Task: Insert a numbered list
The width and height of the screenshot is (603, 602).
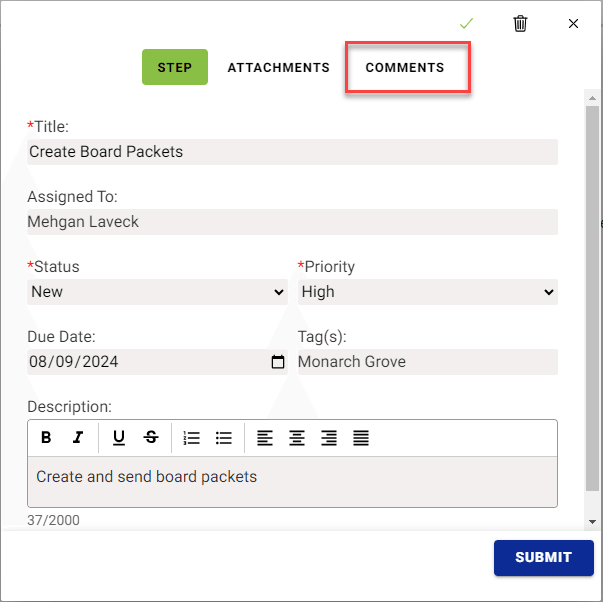Action: tap(192, 438)
